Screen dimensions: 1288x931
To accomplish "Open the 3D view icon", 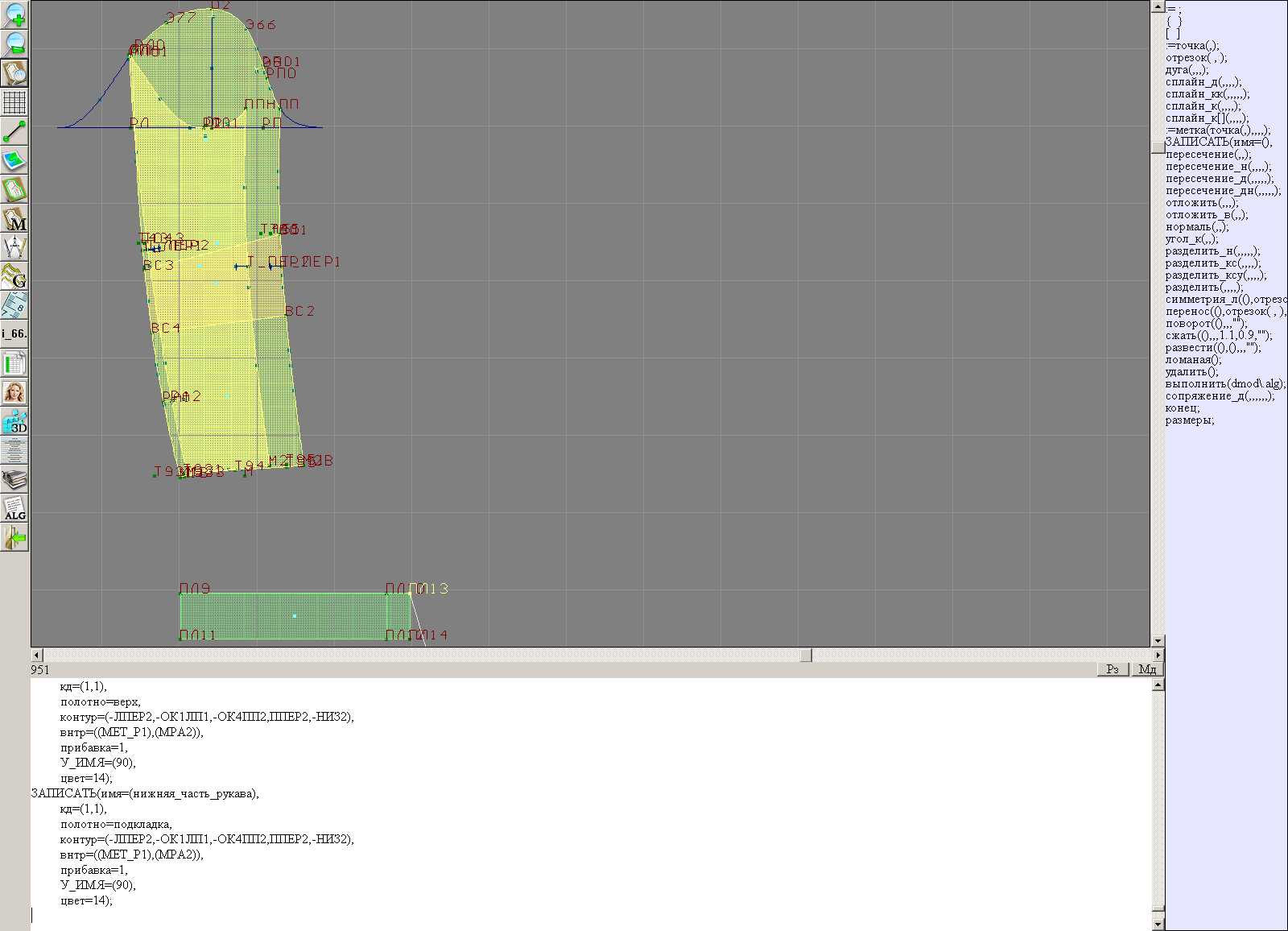I will click(14, 421).
